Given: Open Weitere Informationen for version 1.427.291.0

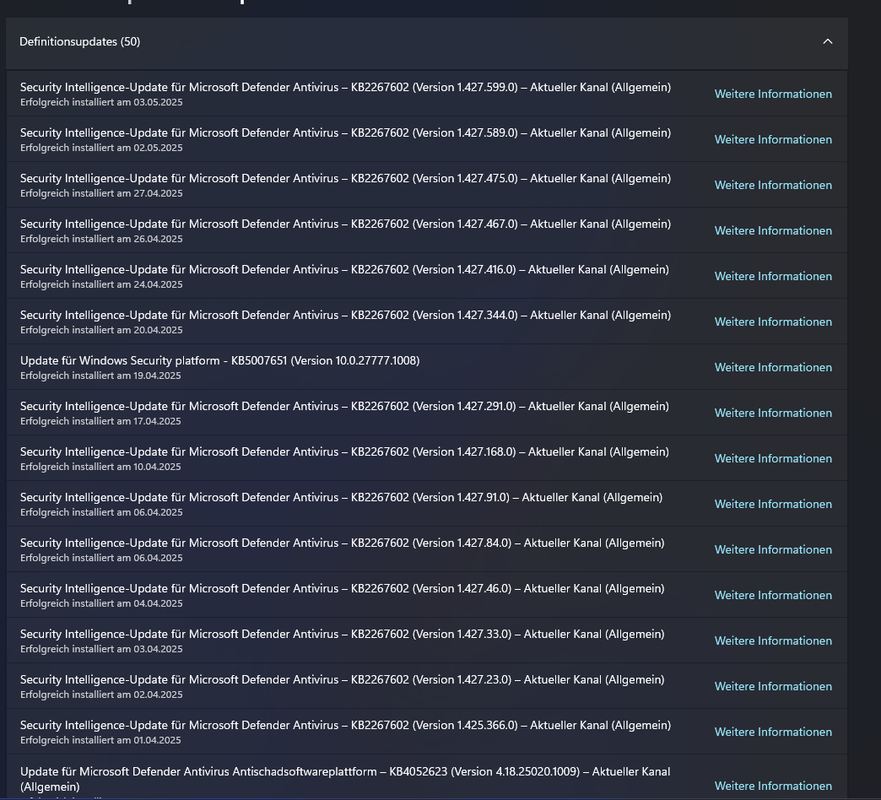Looking at the screenshot, I should [773, 412].
